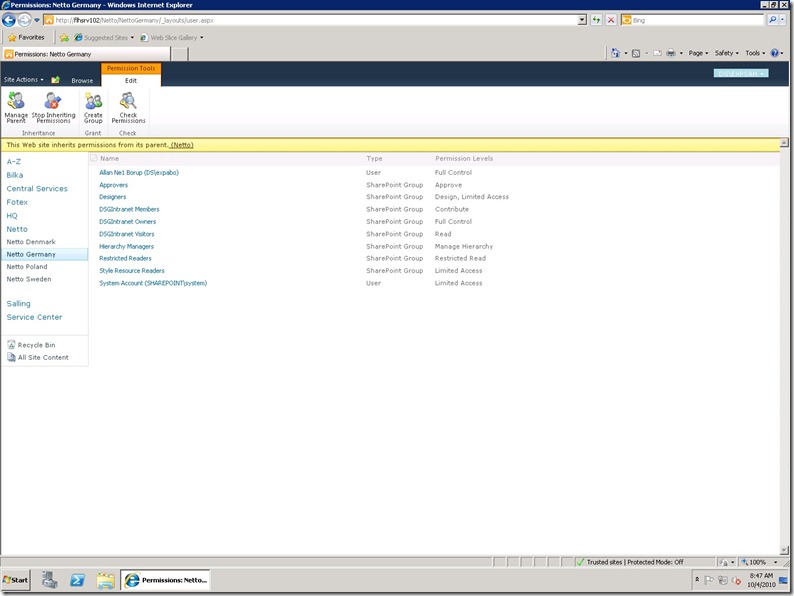
Task: Open the Designers group link
Action: click(x=112, y=197)
